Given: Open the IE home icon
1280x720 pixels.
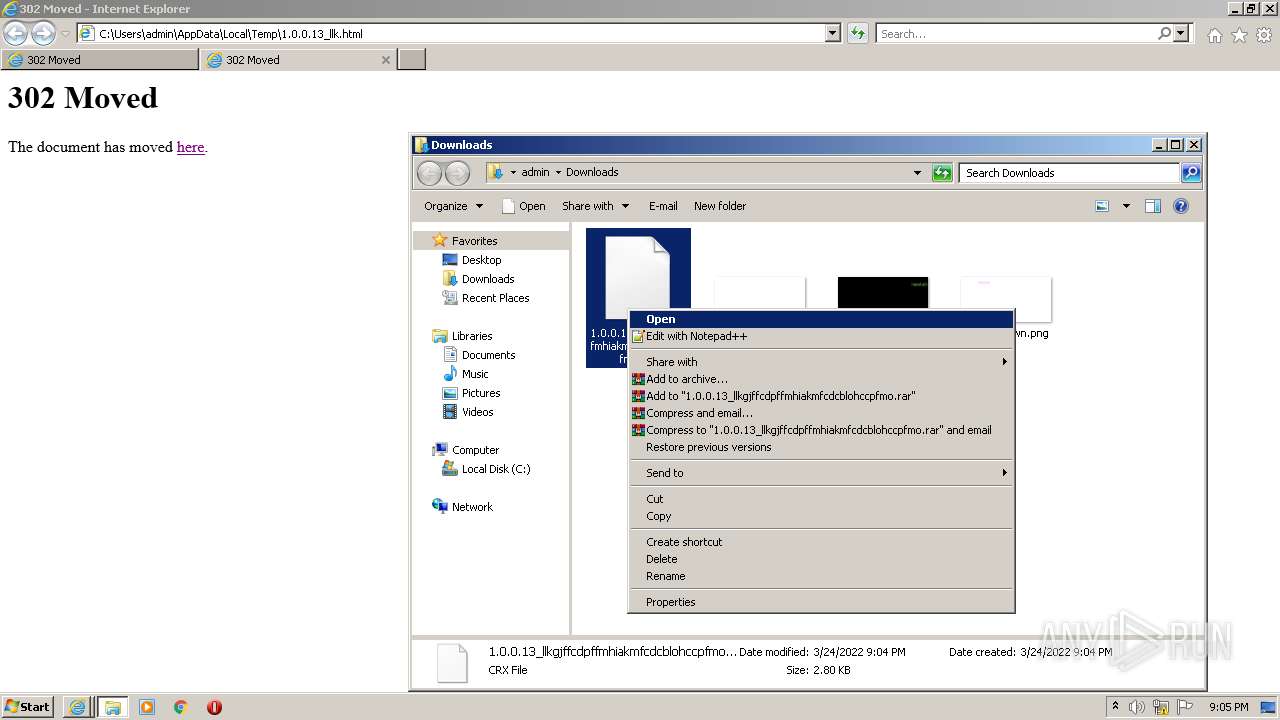Looking at the screenshot, I should 1214,35.
